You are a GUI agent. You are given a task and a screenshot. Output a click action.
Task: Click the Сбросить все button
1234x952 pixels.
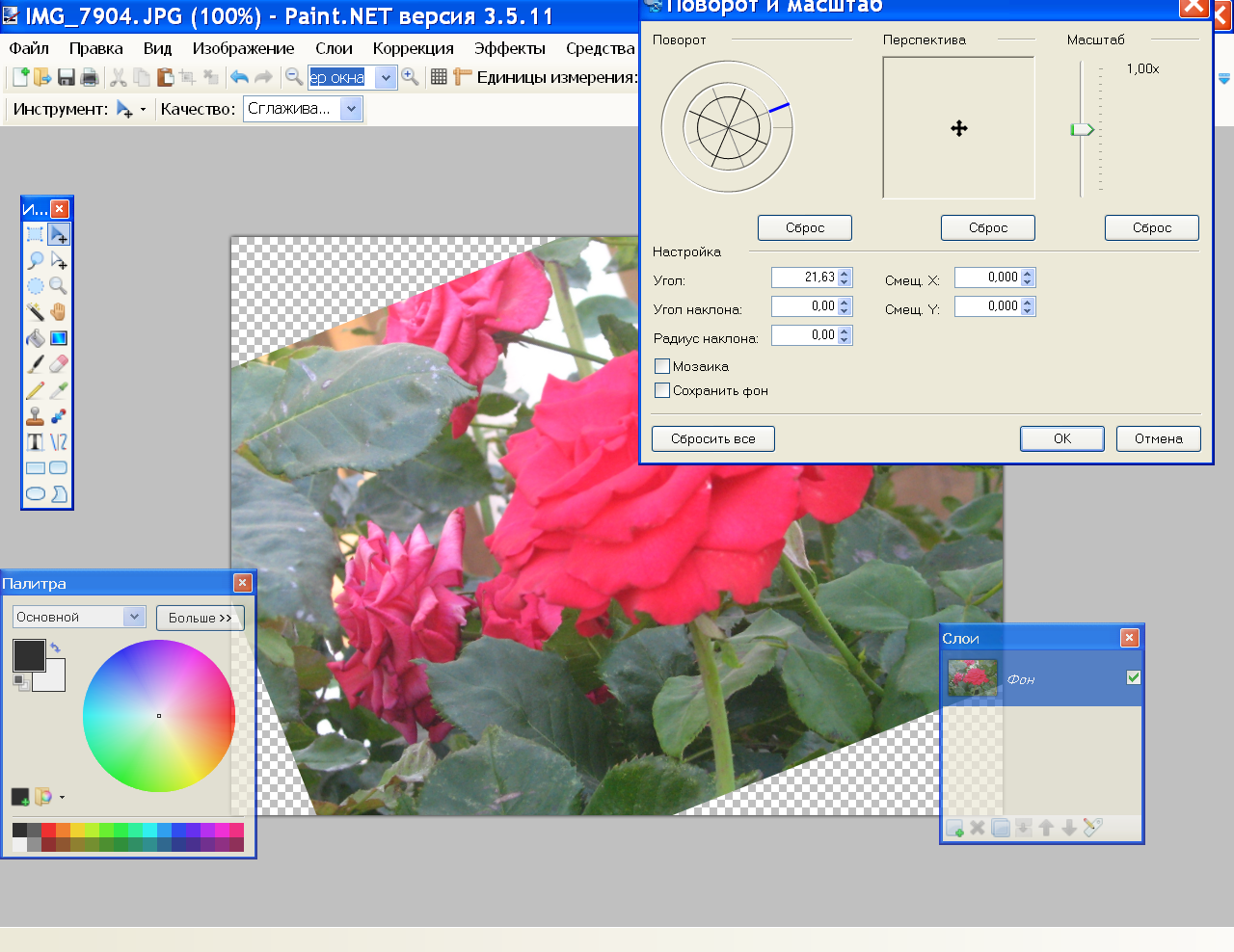(713, 438)
